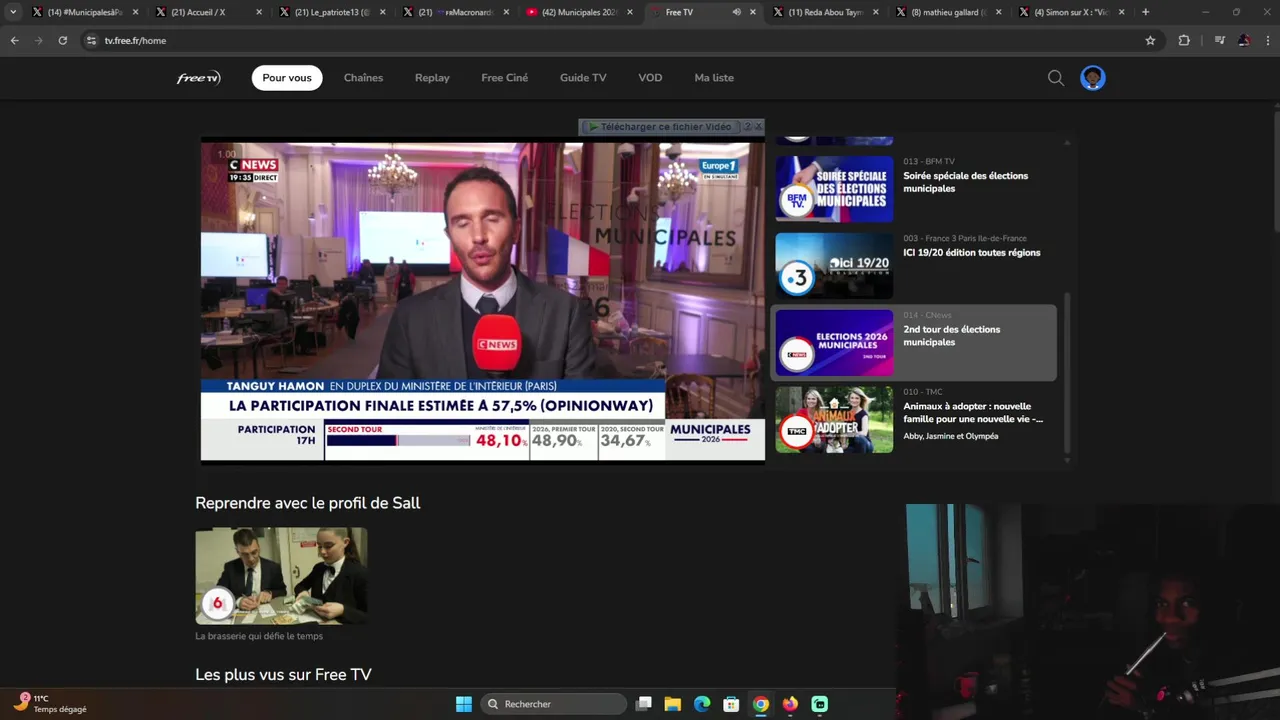
Task: Open the user profile avatar
Action: click(1093, 78)
